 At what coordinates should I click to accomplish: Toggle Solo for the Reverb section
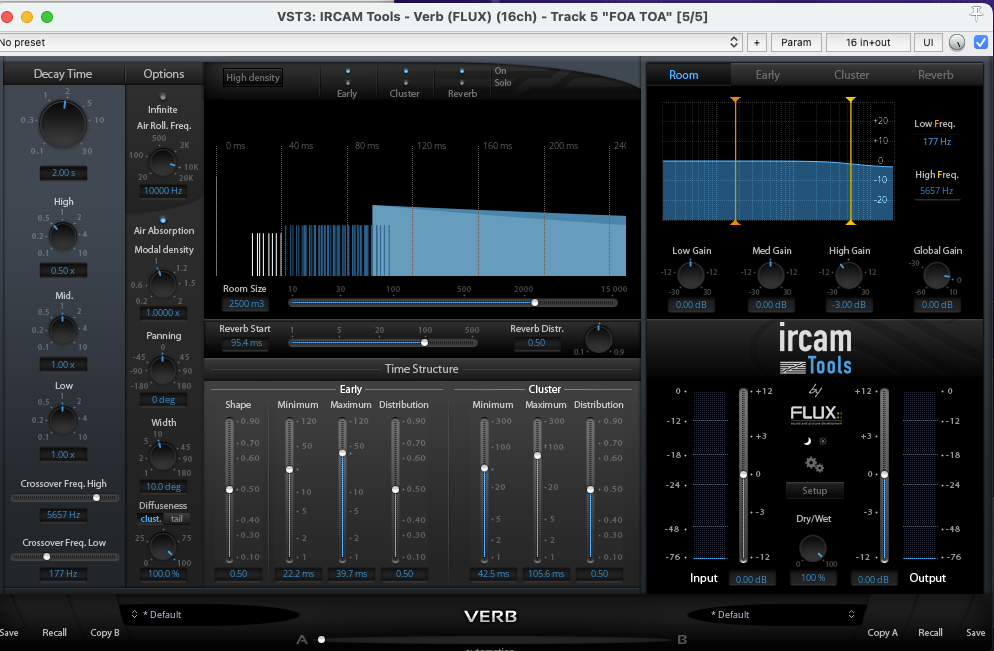pyautogui.click(x=462, y=83)
